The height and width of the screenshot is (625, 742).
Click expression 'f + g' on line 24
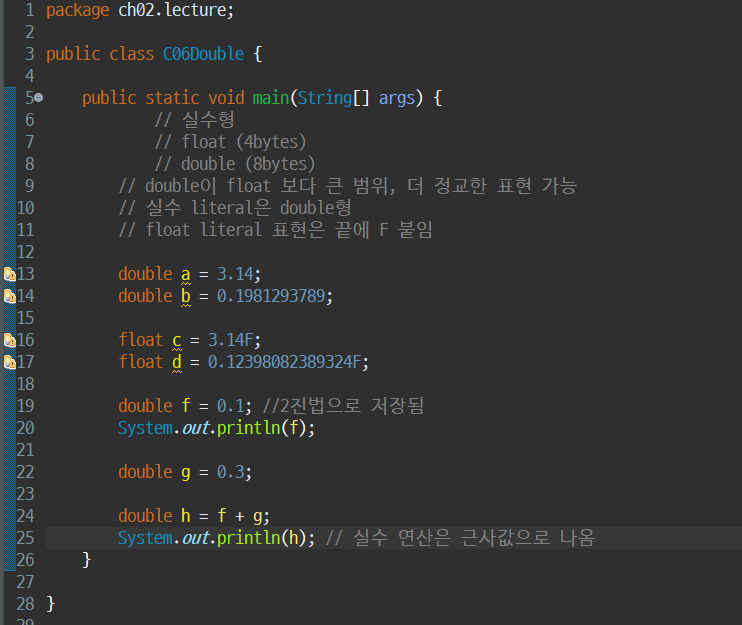click(x=239, y=516)
